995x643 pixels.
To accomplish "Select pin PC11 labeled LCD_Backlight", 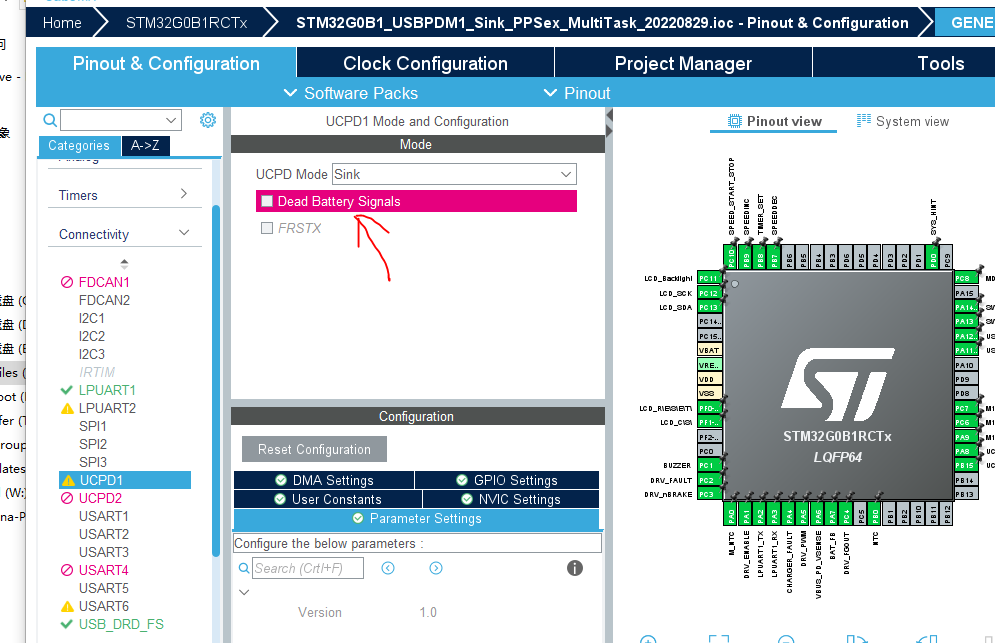I will [x=709, y=278].
